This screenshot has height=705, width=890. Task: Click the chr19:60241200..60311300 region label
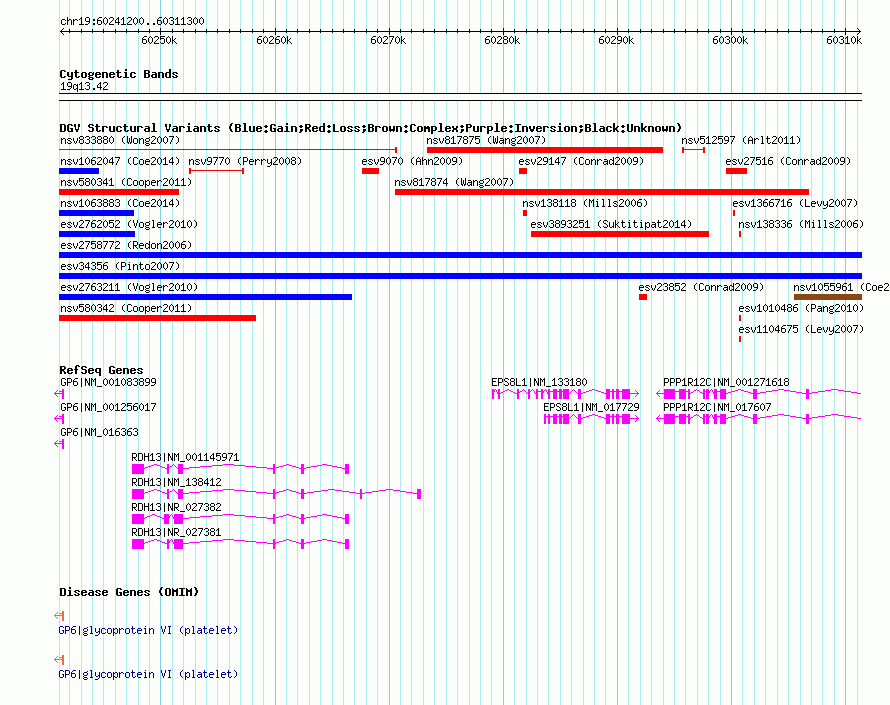click(x=132, y=21)
